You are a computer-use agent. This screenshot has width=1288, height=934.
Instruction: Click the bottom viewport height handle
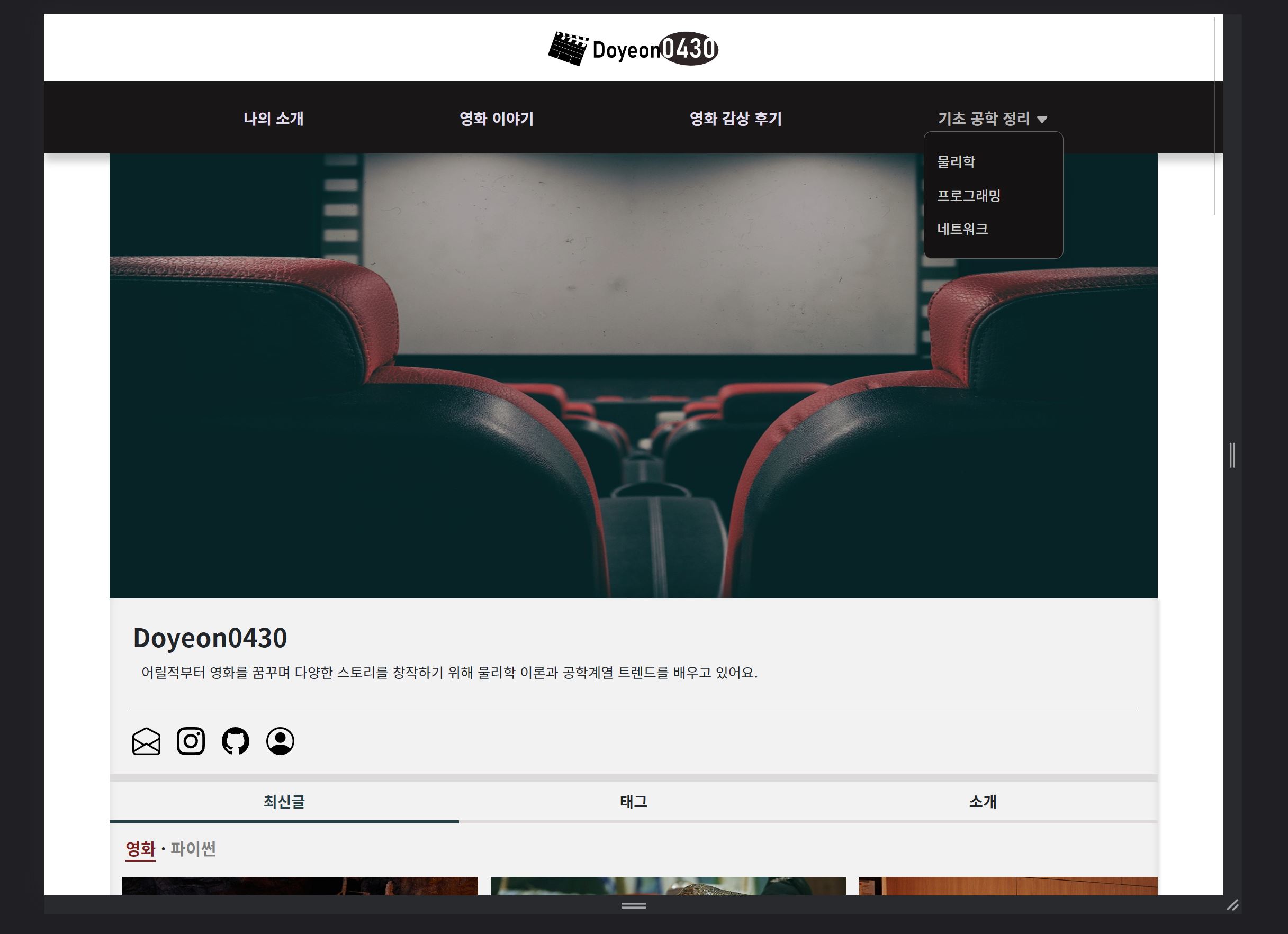click(x=634, y=905)
